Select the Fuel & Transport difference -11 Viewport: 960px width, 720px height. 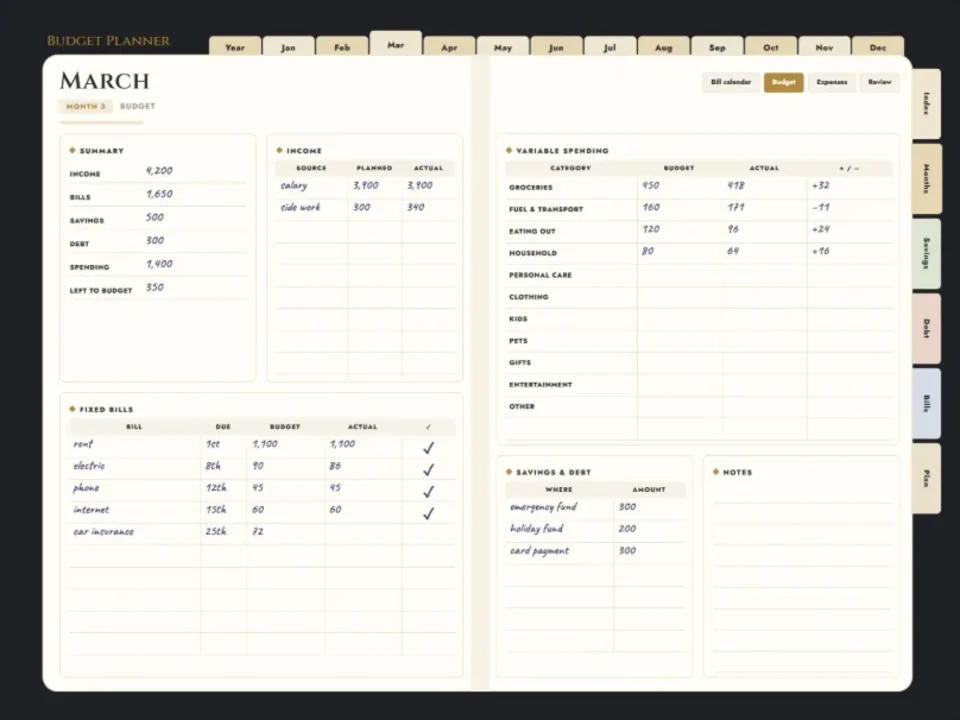pos(820,208)
